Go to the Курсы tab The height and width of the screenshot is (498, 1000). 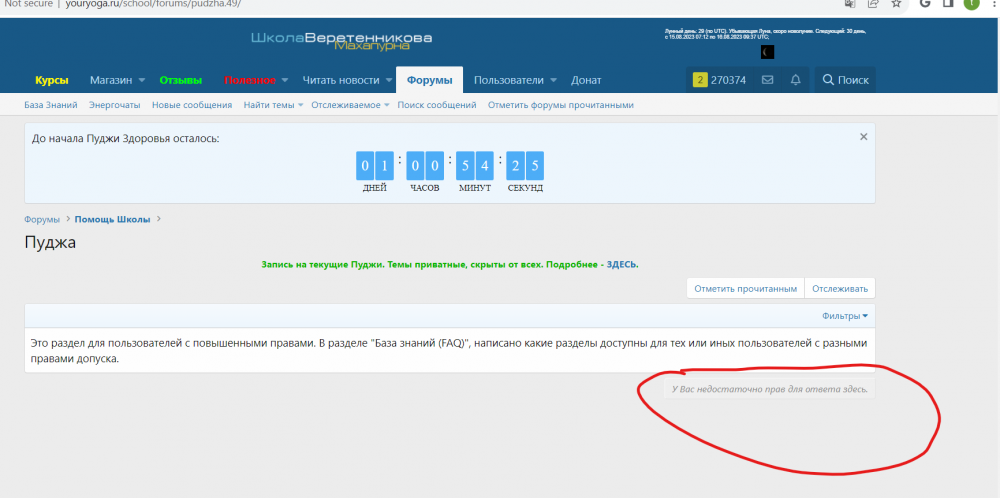pos(52,80)
